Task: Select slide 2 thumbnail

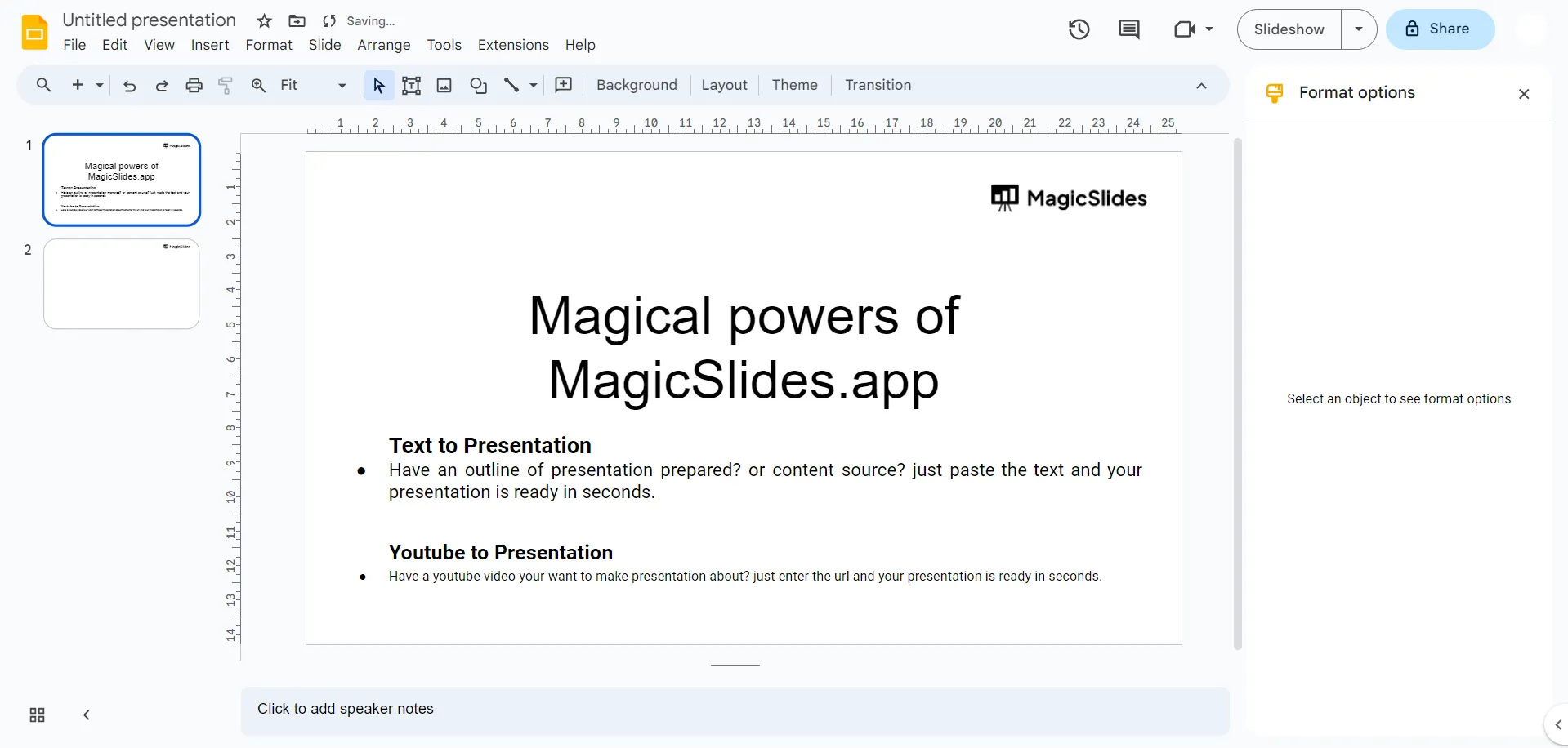Action: 122,284
